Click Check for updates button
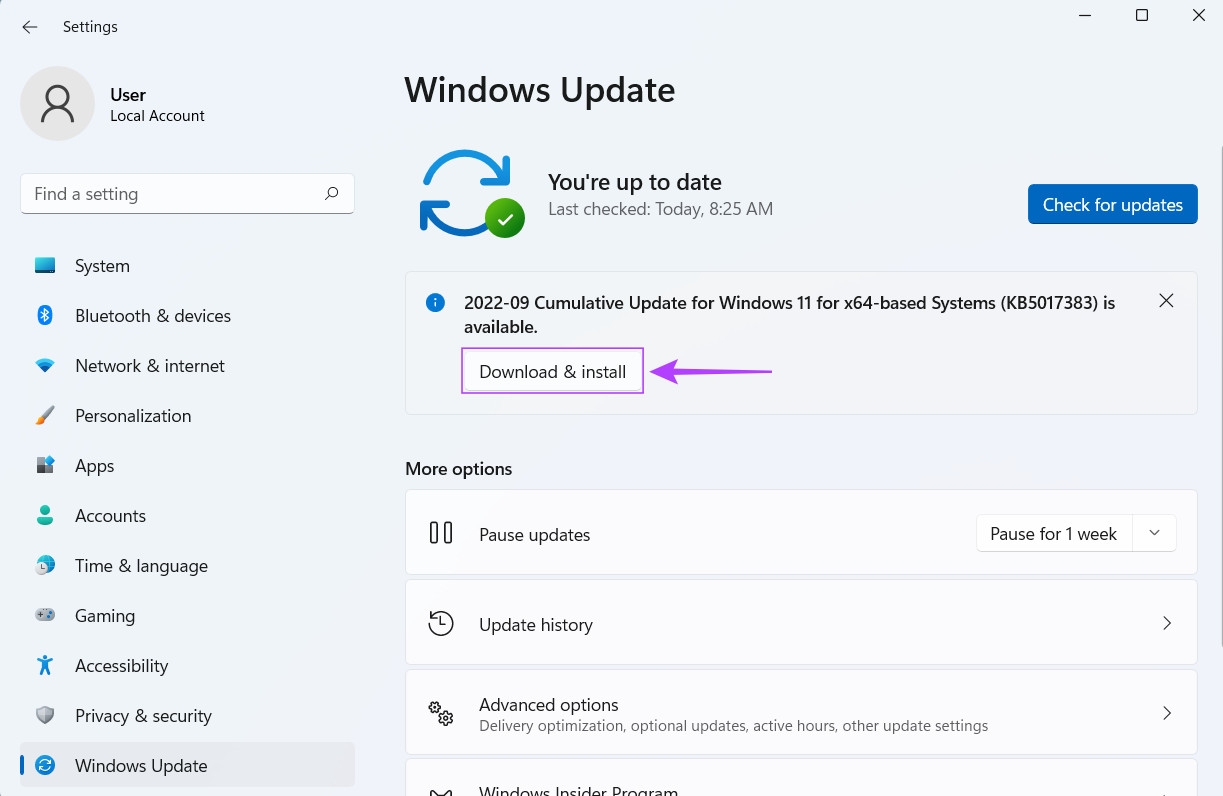The image size is (1223, 796). (1112, 204)
